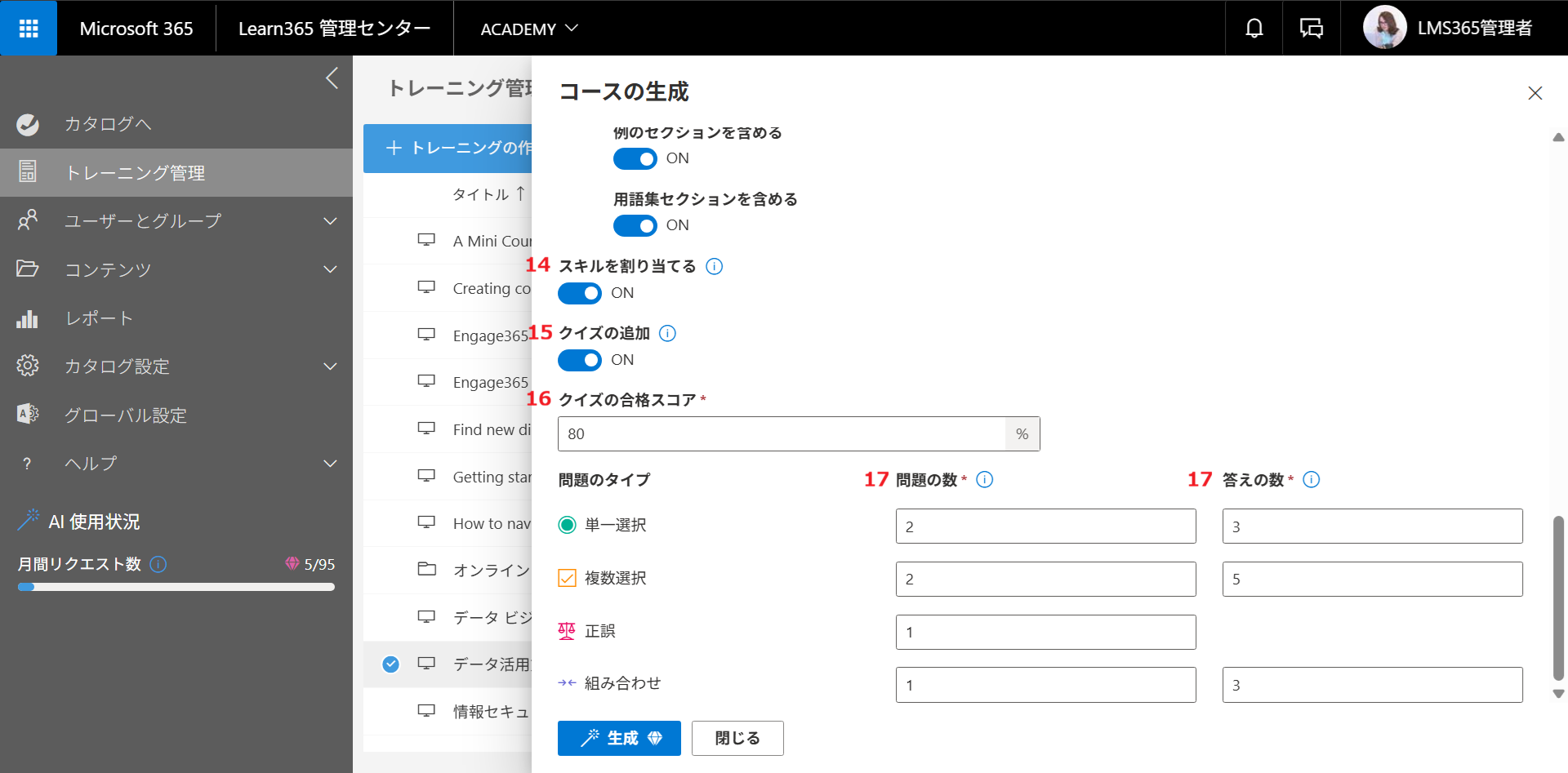Toggle 例のセクションを含める switch

click(635, 158)
